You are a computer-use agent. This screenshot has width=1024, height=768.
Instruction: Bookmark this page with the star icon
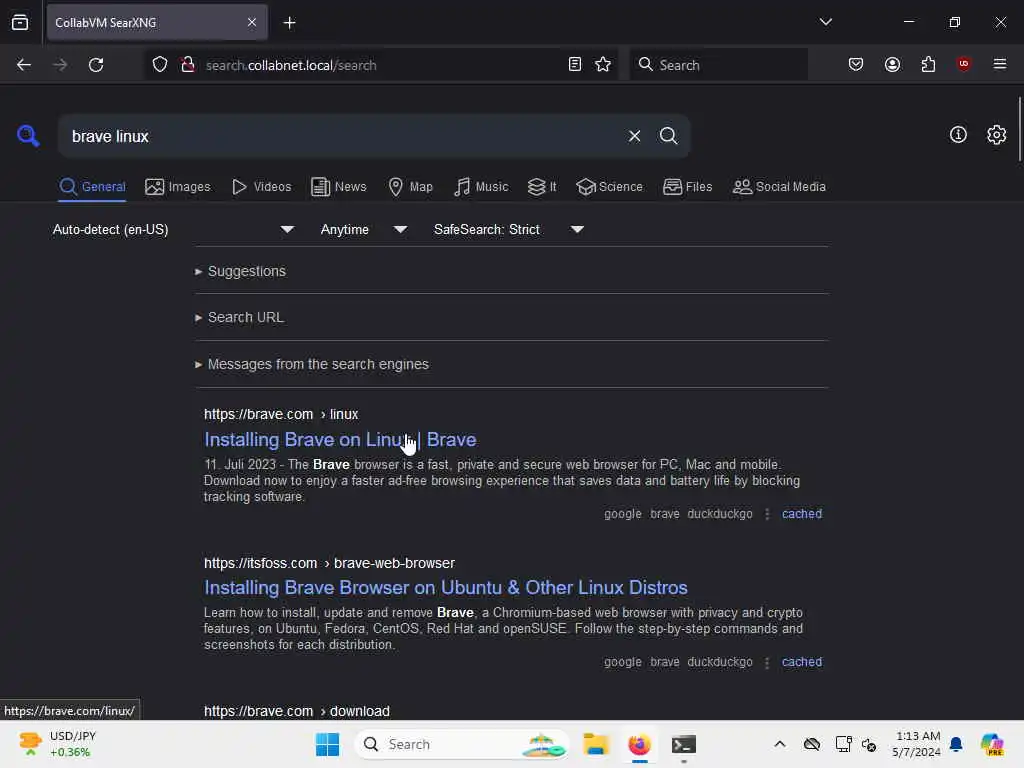(603, 65)
